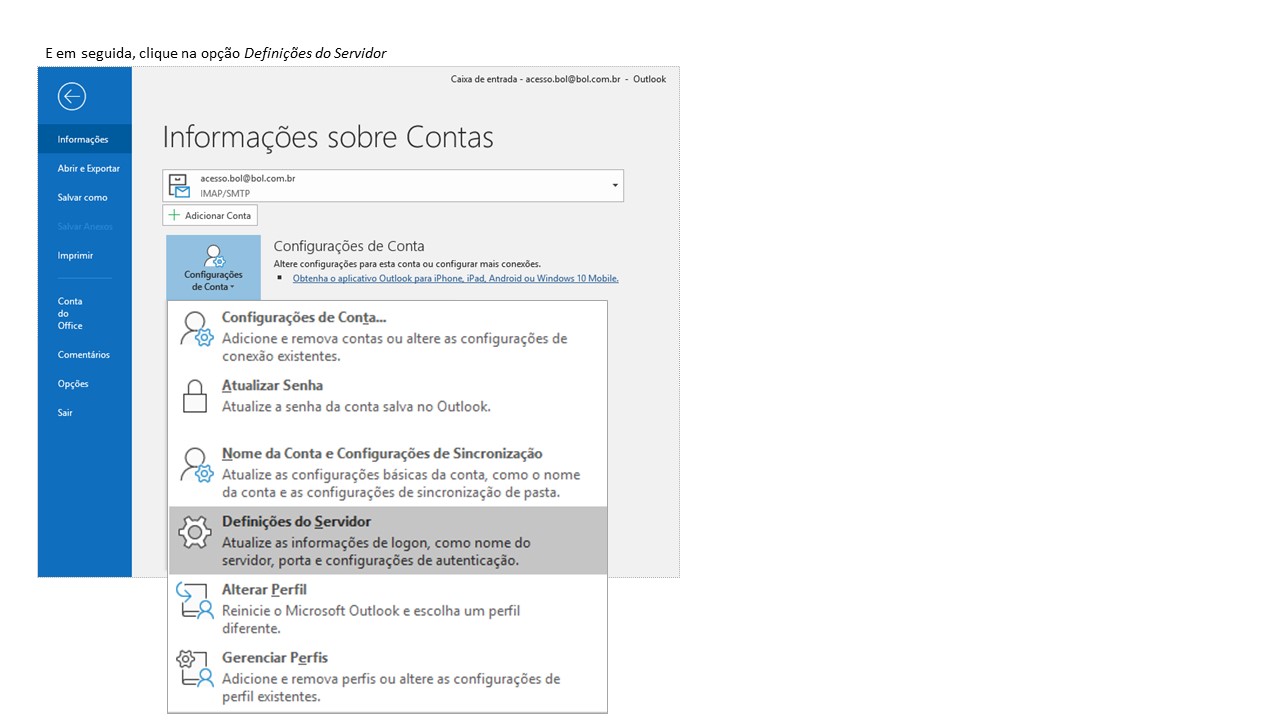Open Comentários in the sidebar

pyautogui.click(x=84, y=354)
